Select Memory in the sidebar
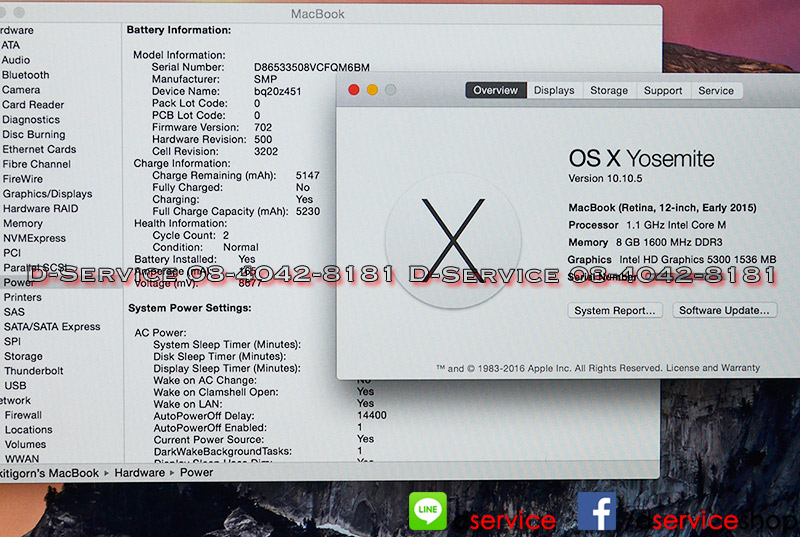The image size is (800, 537). (x=23, y=223)
